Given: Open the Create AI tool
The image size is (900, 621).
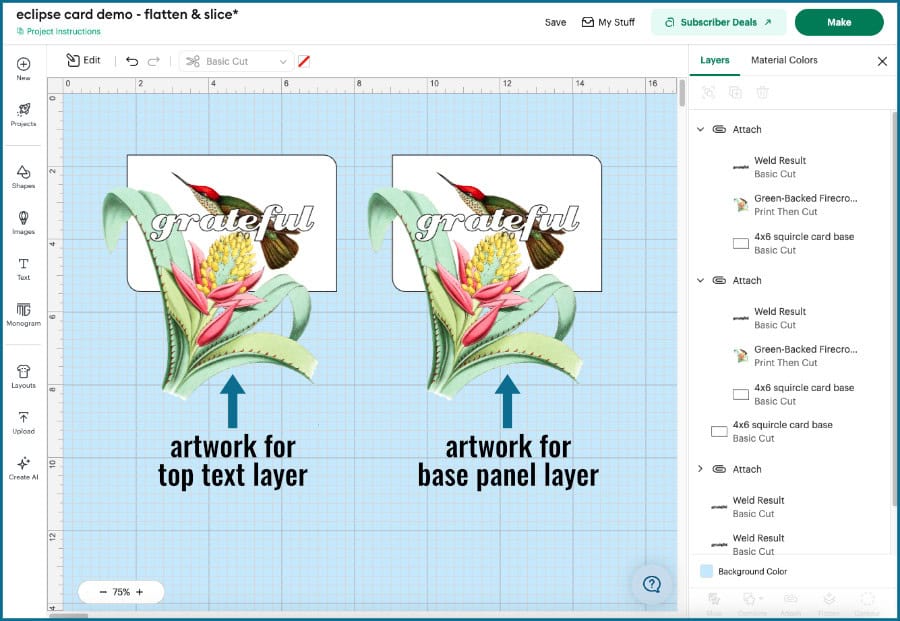Looking at the screenshot, I should pyautogui.click(x=24, y=468).
